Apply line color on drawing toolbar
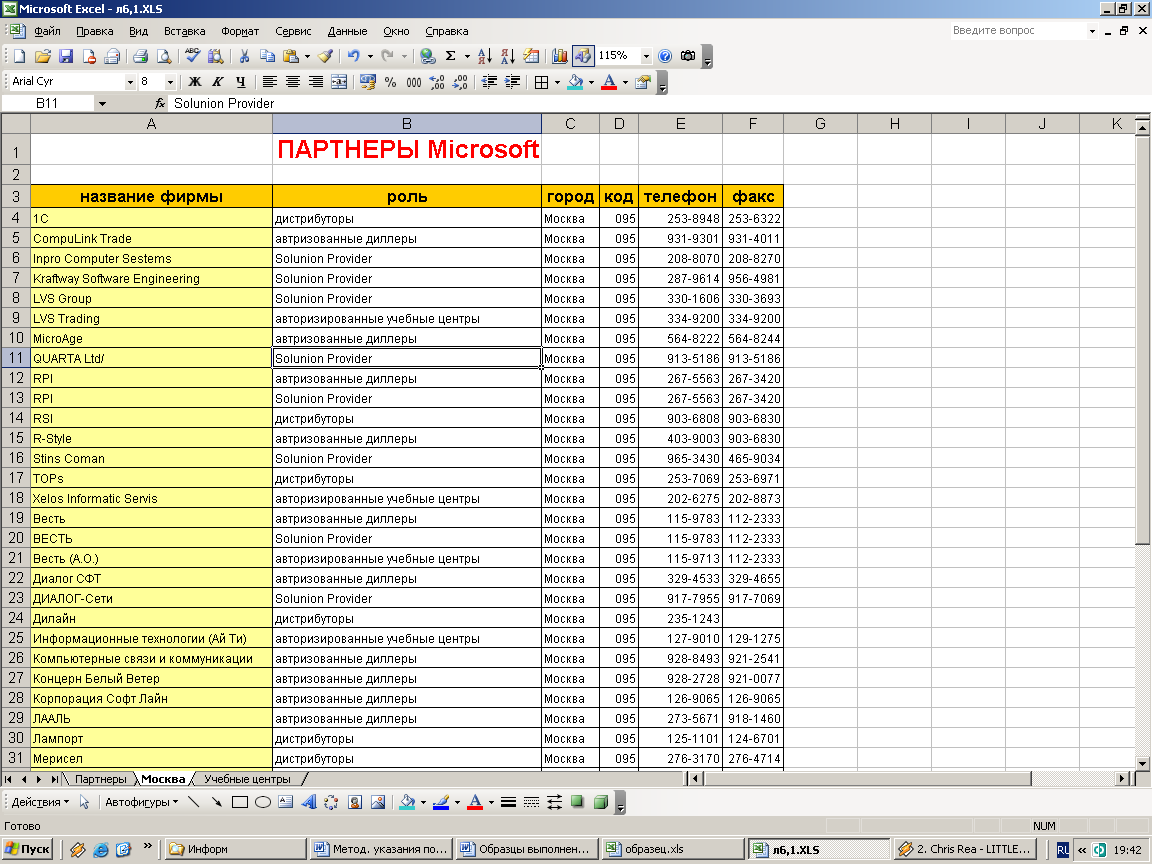Image resolution: width=1152 pixels, height=864 pixels. pos(441,802)
